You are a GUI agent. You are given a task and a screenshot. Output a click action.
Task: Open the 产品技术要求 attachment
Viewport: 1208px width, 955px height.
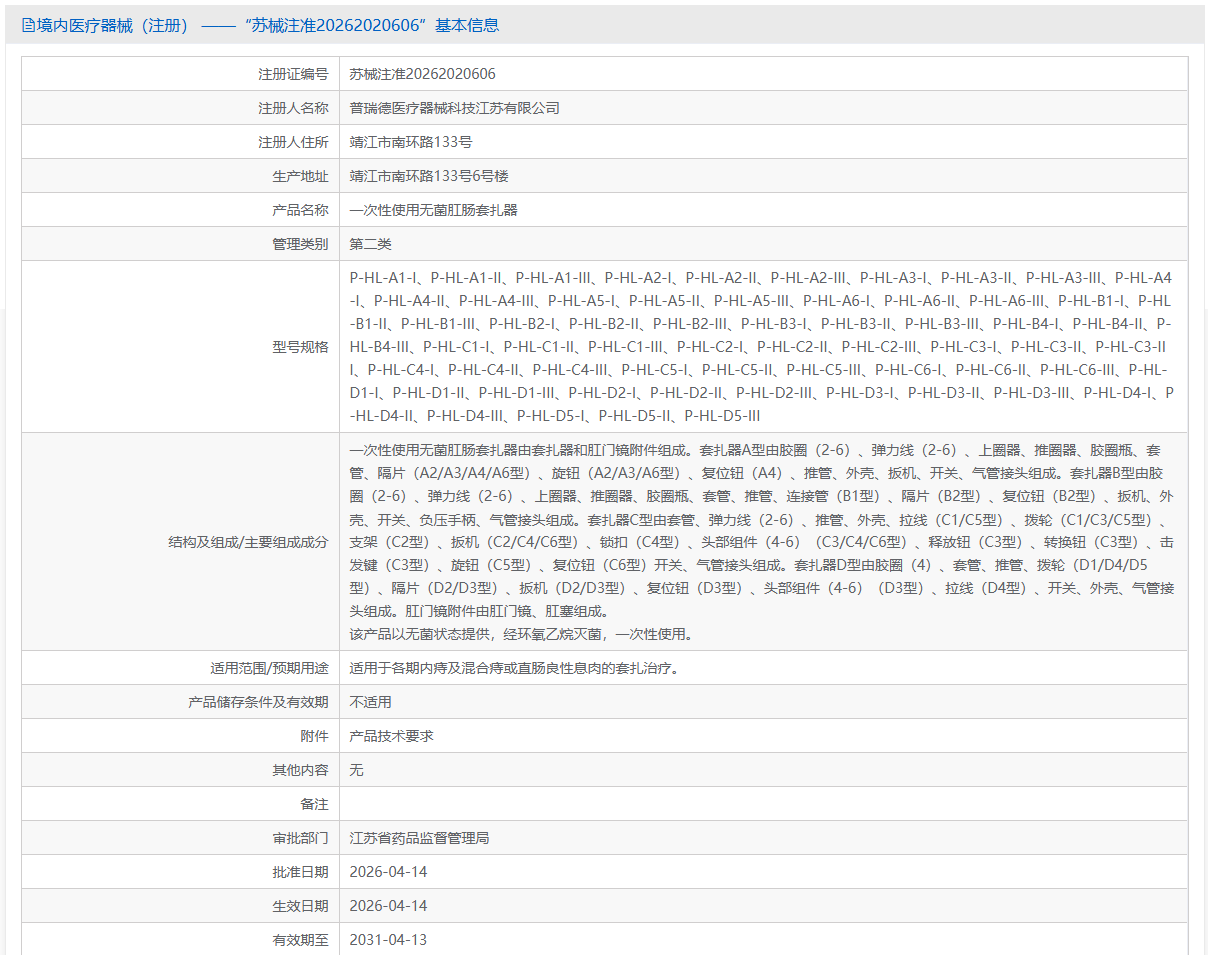(391, 736)
